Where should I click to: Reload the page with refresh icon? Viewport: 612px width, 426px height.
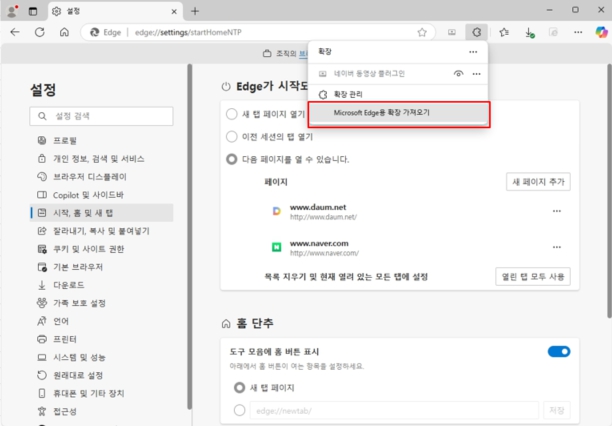point(39,32)
